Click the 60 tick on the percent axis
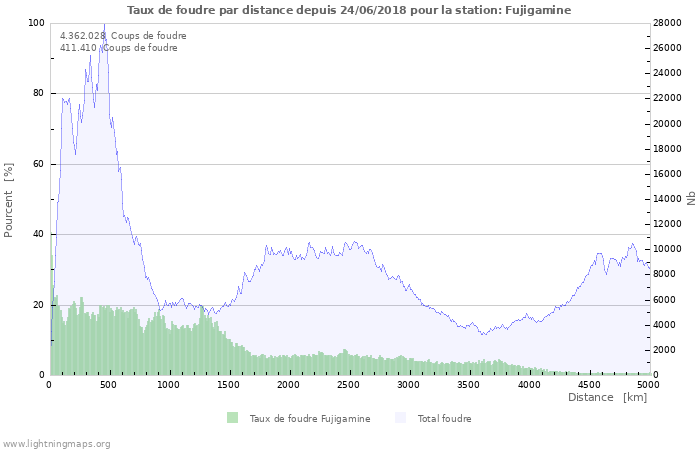700x450 pixels. pos(38,164)
